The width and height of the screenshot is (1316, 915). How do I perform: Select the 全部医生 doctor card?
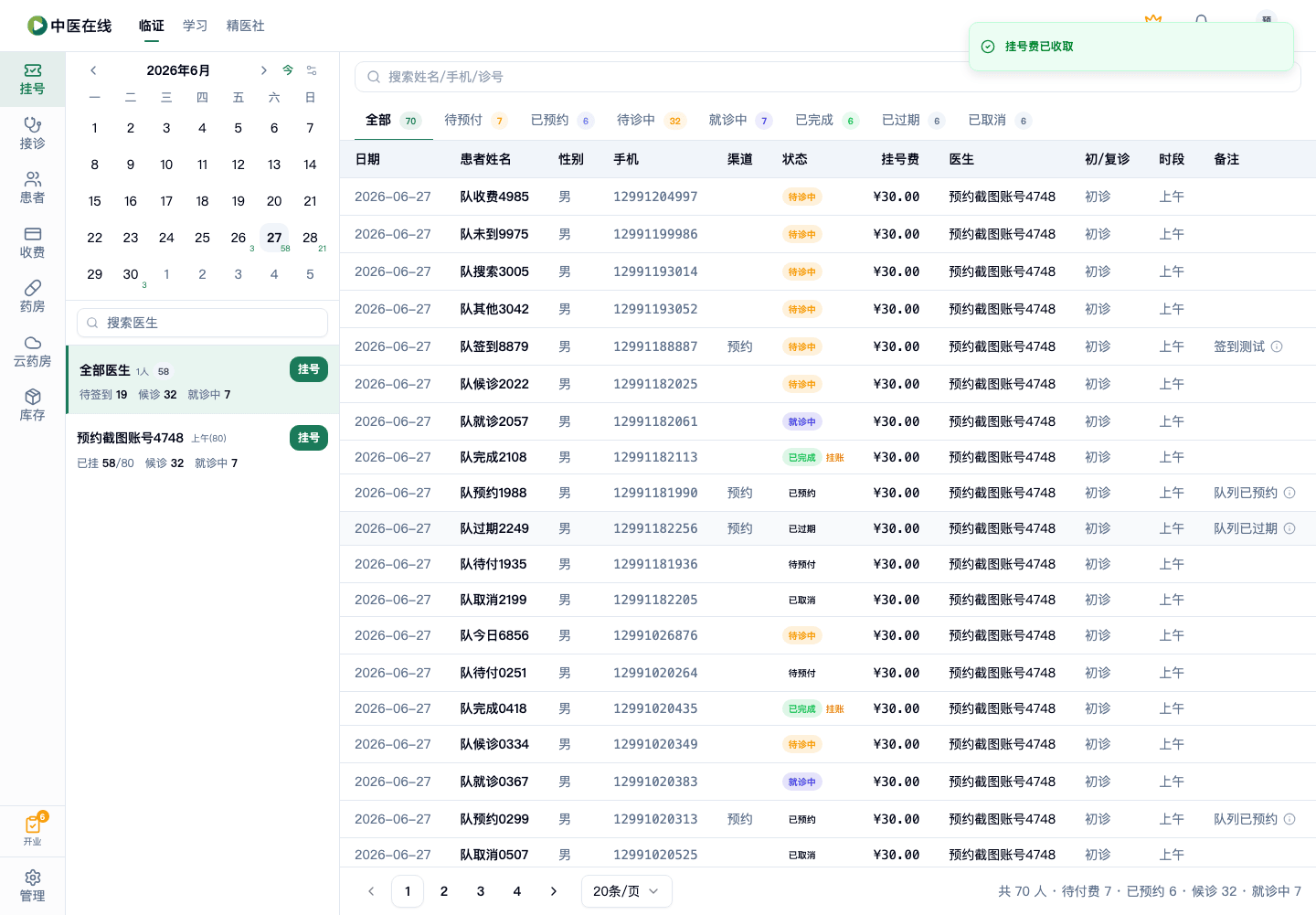(203, 379)
